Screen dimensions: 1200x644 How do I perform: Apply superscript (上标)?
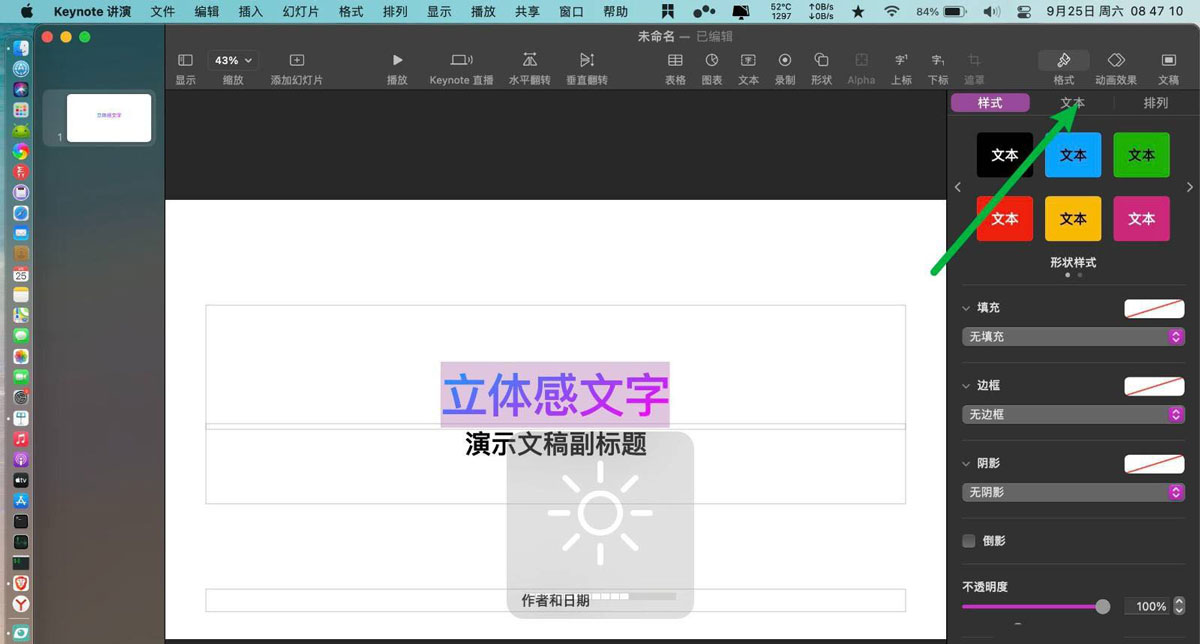point(901,67)
